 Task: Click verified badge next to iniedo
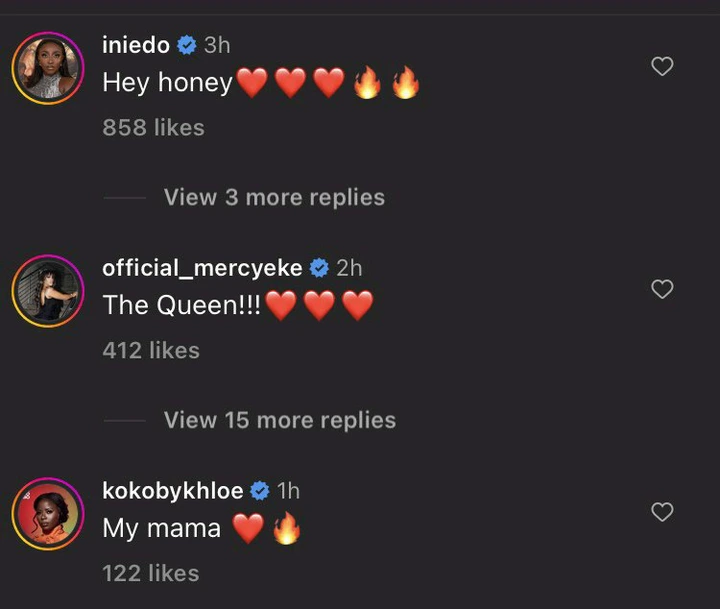tap(186, 45)
